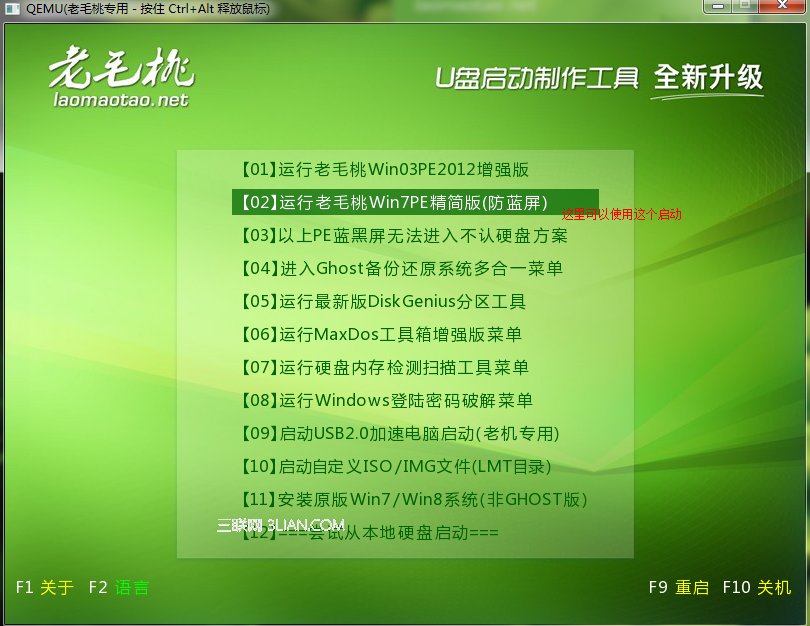The image size is (810, 626).
Task: Select 09 启动USB2.0加速电脑启动
Action: tap(400, 434)
